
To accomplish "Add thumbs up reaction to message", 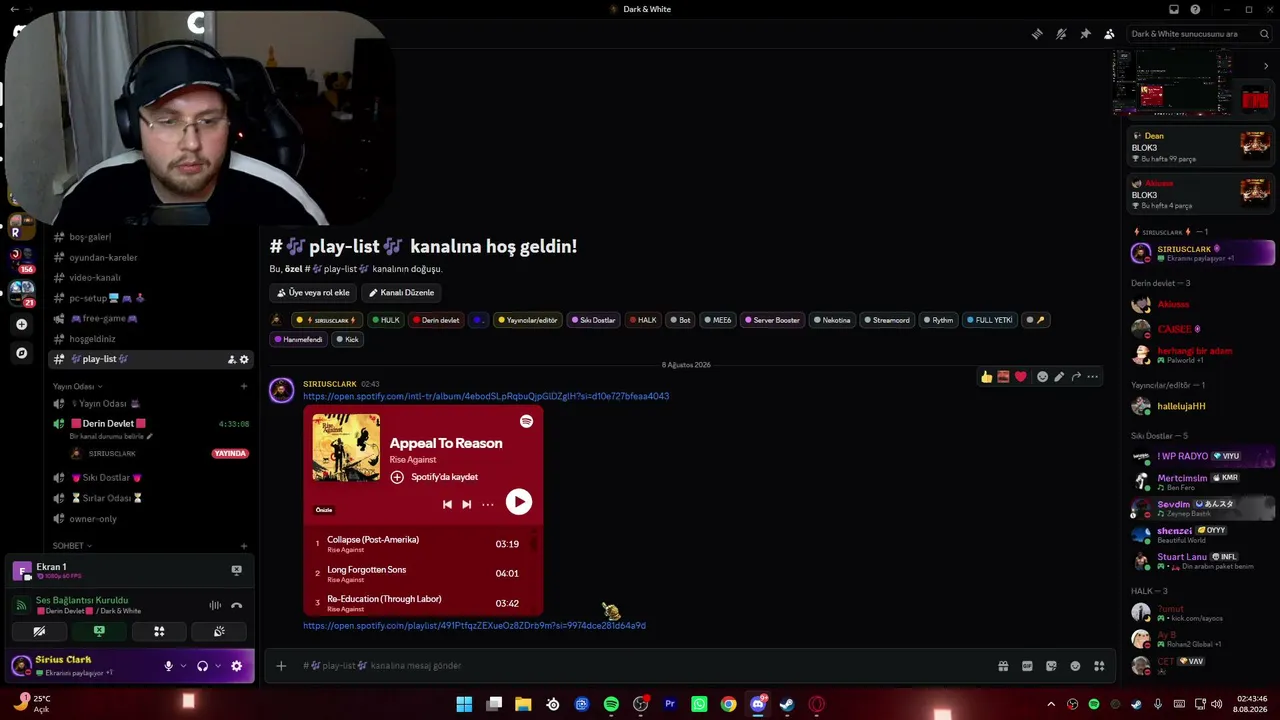I will [987, 377].
